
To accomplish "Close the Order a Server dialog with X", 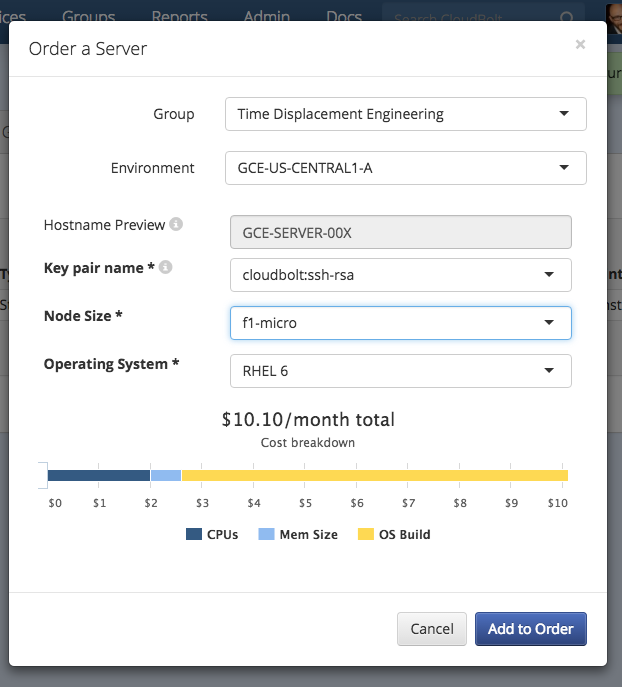I will 580,45.
